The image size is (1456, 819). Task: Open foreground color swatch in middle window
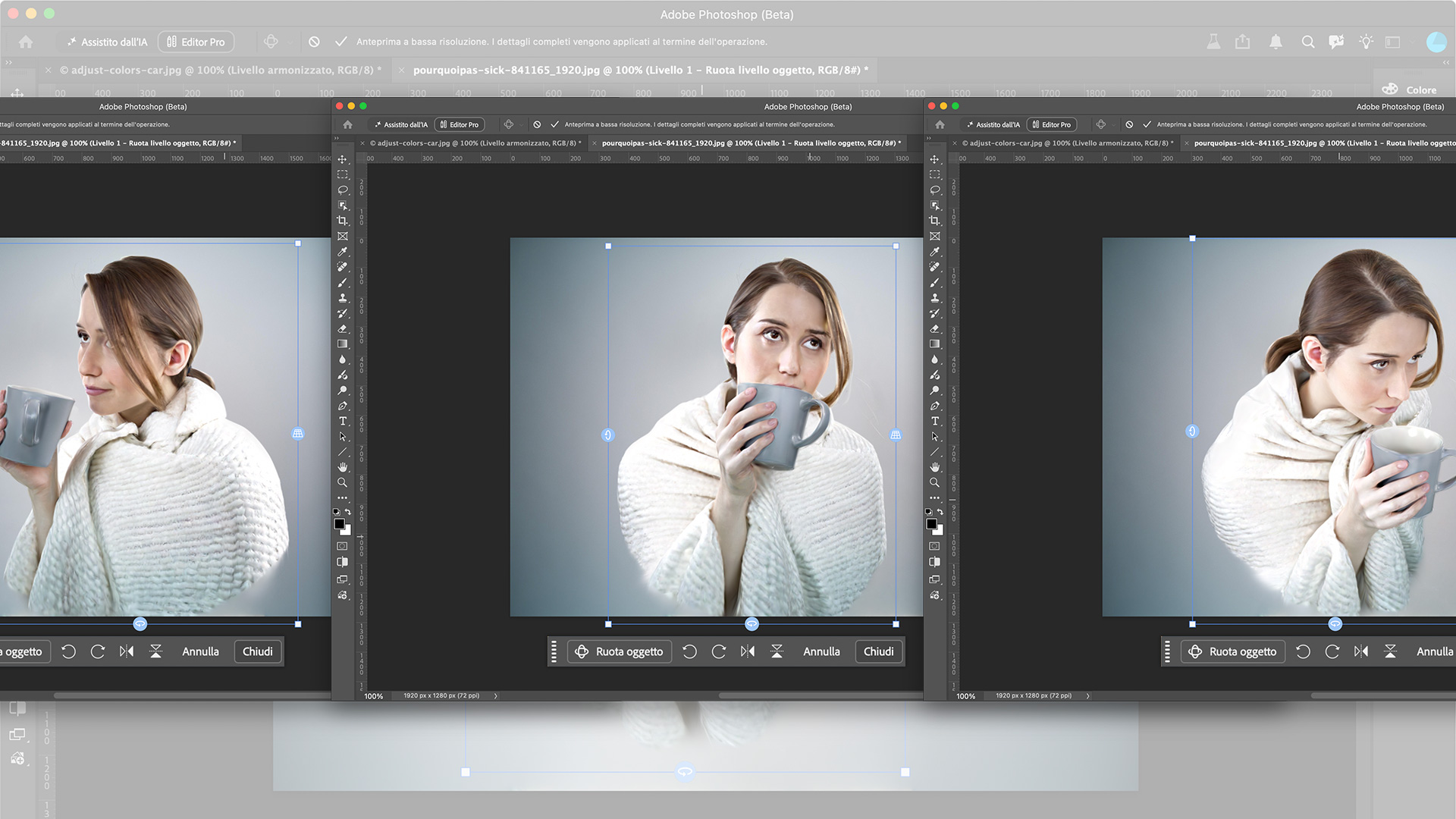(x=340, y=524)
